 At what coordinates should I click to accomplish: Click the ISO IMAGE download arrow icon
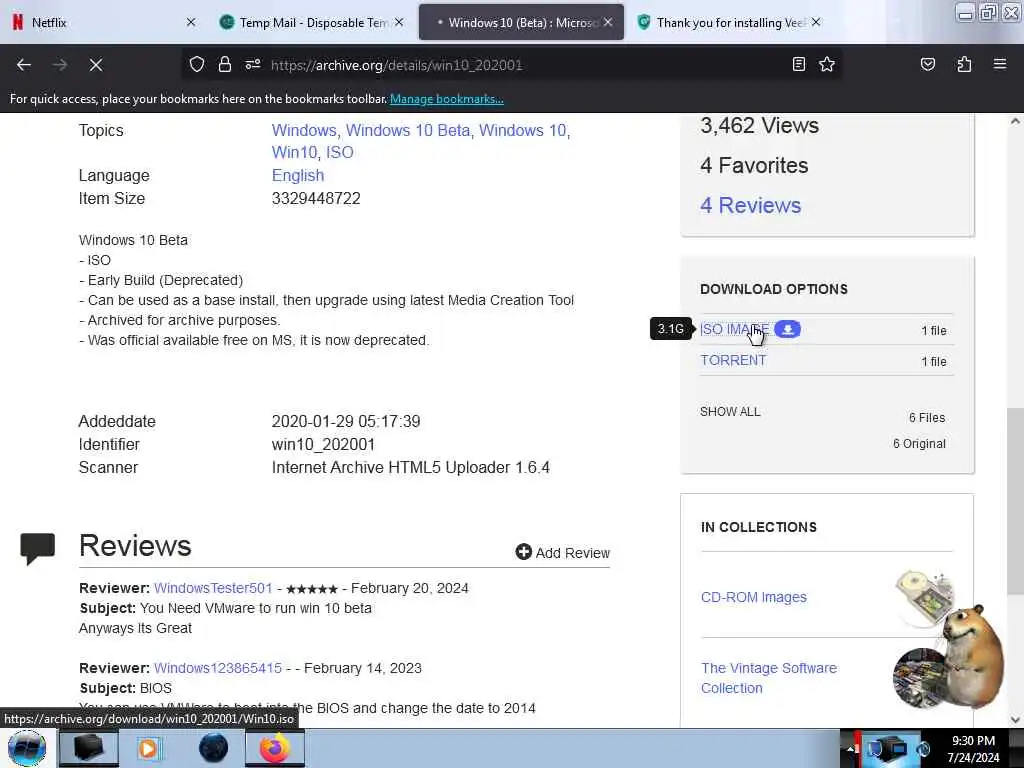tap(788, 329)
